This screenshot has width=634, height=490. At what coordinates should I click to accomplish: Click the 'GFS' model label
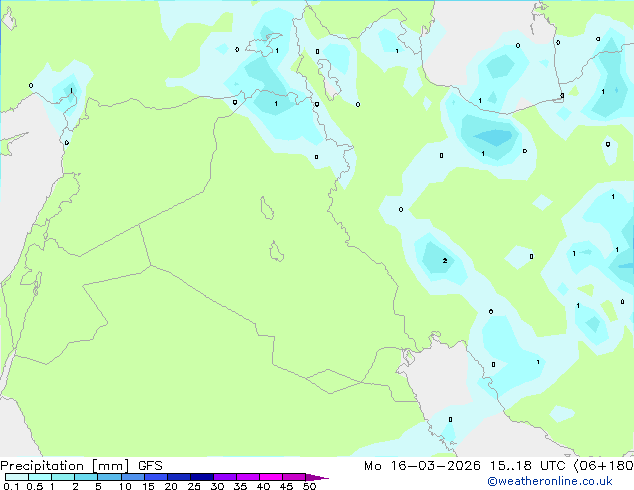pos(150,466)
